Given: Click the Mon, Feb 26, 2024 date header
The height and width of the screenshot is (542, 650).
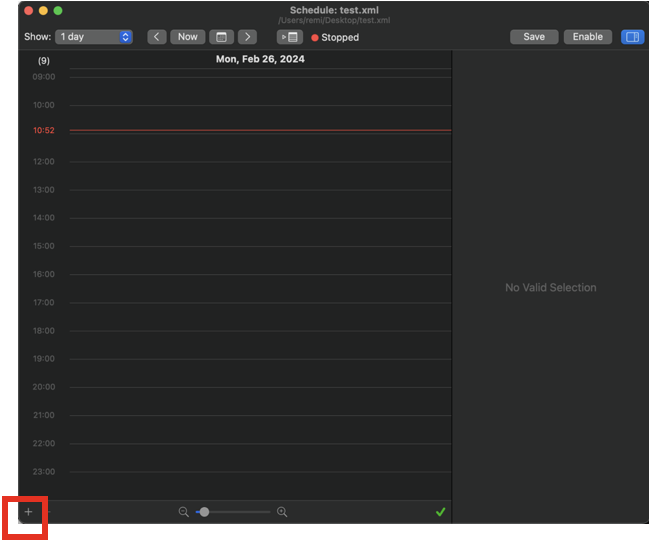Looking at the screenshot, I should (260, 59).
